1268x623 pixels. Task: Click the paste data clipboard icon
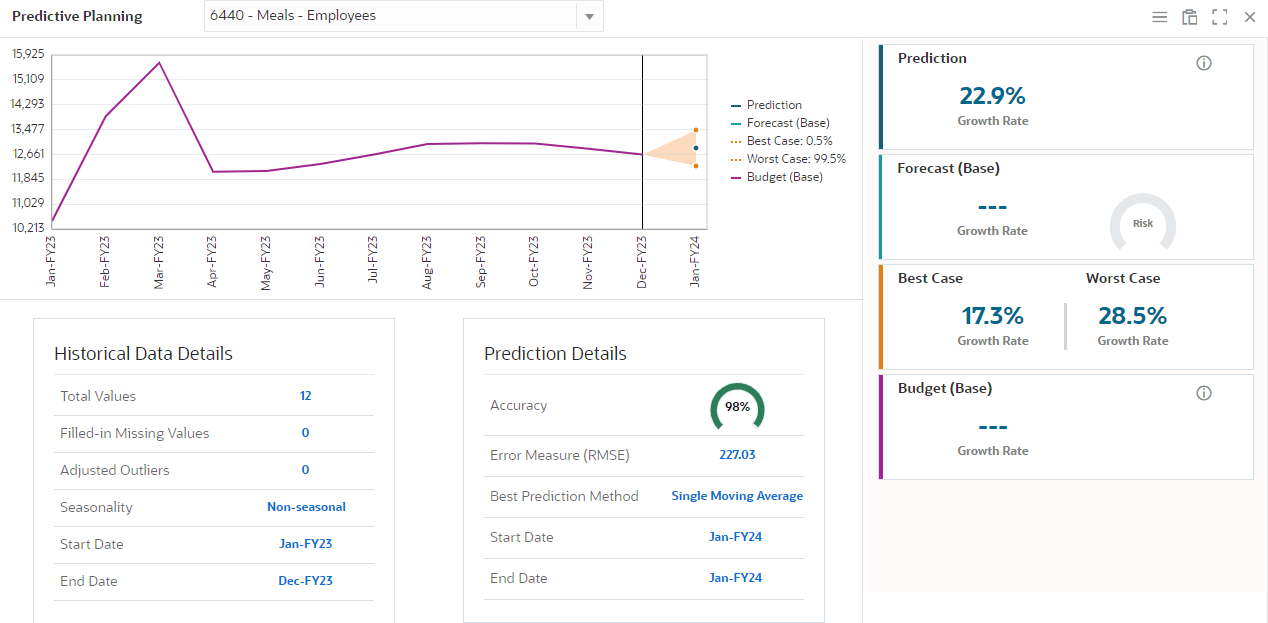[1189, 17]
